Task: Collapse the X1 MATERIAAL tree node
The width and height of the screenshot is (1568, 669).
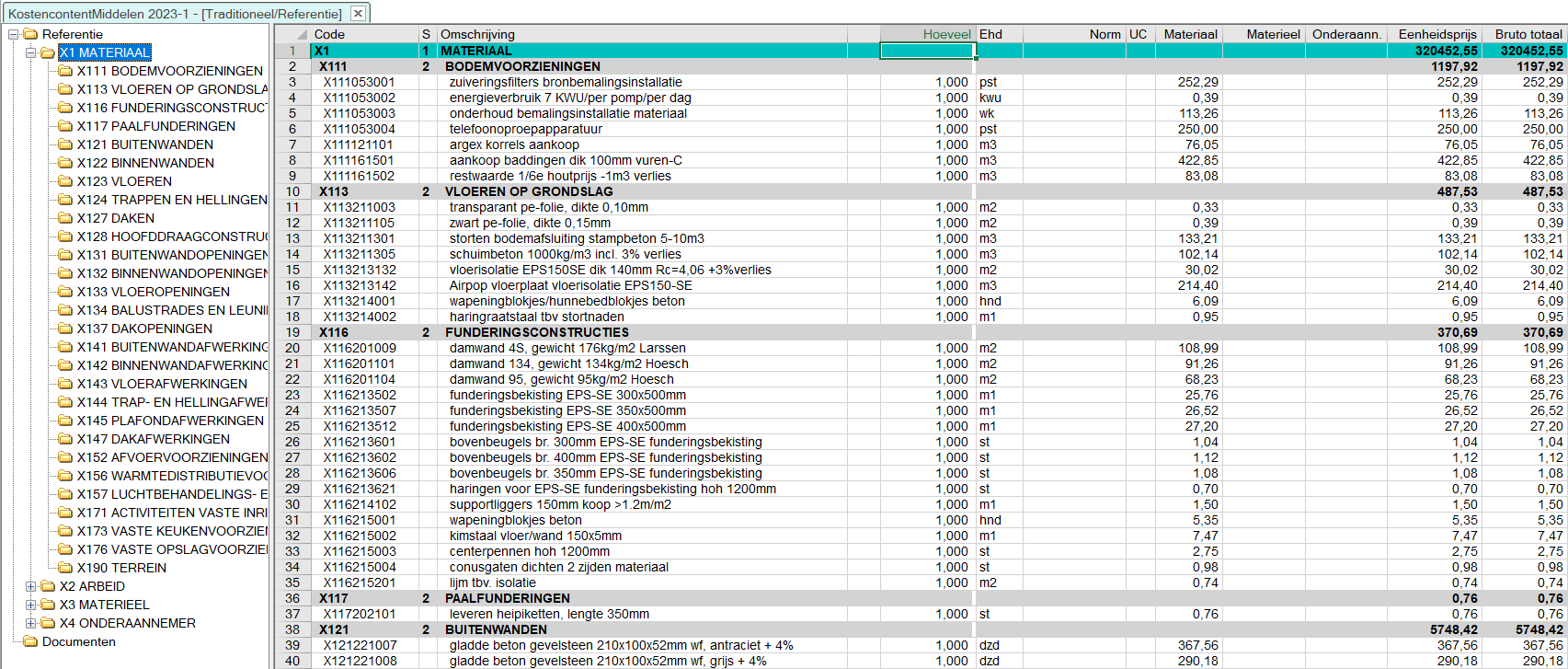Action: 30,52
